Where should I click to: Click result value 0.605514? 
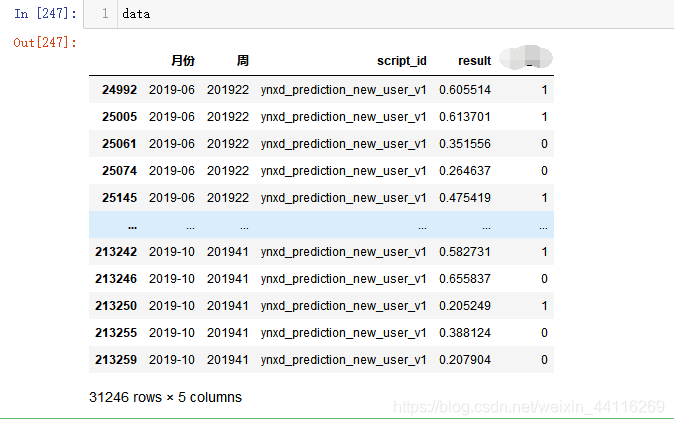pos(465,90)
